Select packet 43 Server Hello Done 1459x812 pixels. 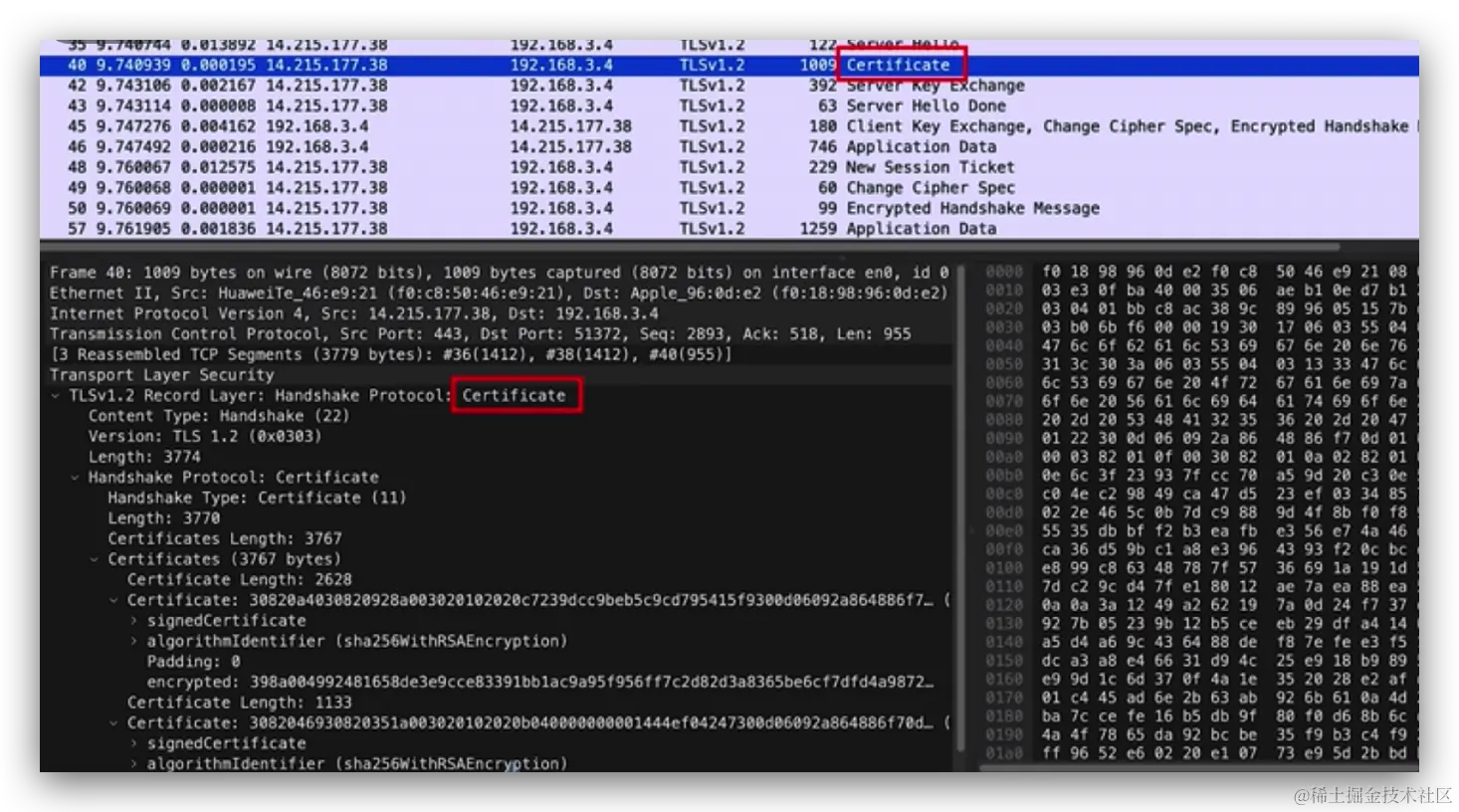(729, 105)
